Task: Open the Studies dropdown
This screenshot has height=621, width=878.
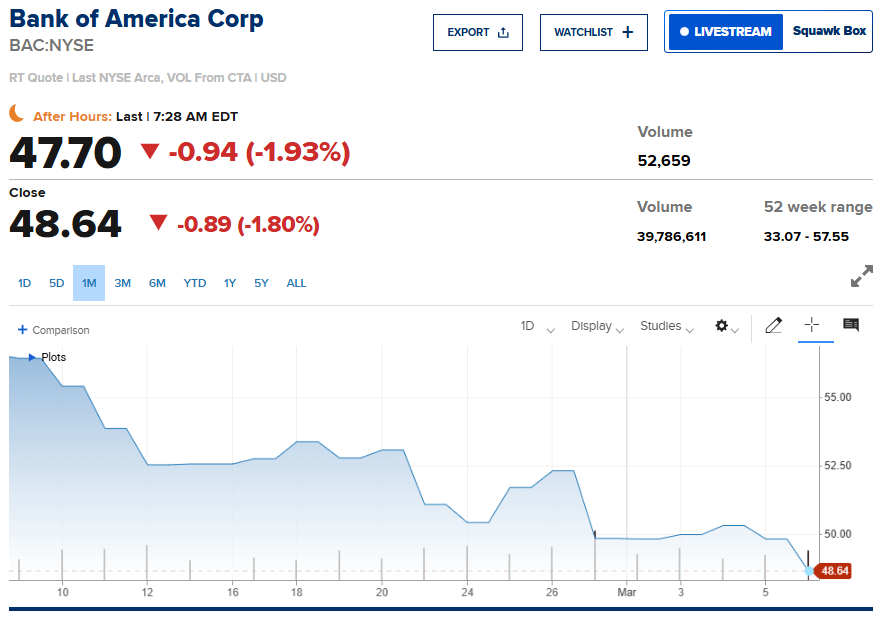Action: (667, 327)
